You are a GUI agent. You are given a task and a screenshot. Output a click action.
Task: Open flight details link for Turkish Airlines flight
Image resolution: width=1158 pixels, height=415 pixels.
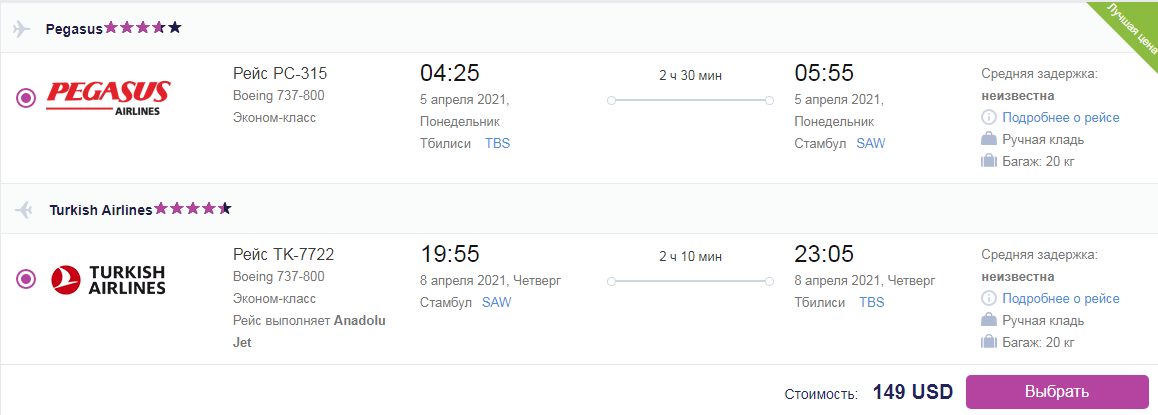(x=1061, y=298)
